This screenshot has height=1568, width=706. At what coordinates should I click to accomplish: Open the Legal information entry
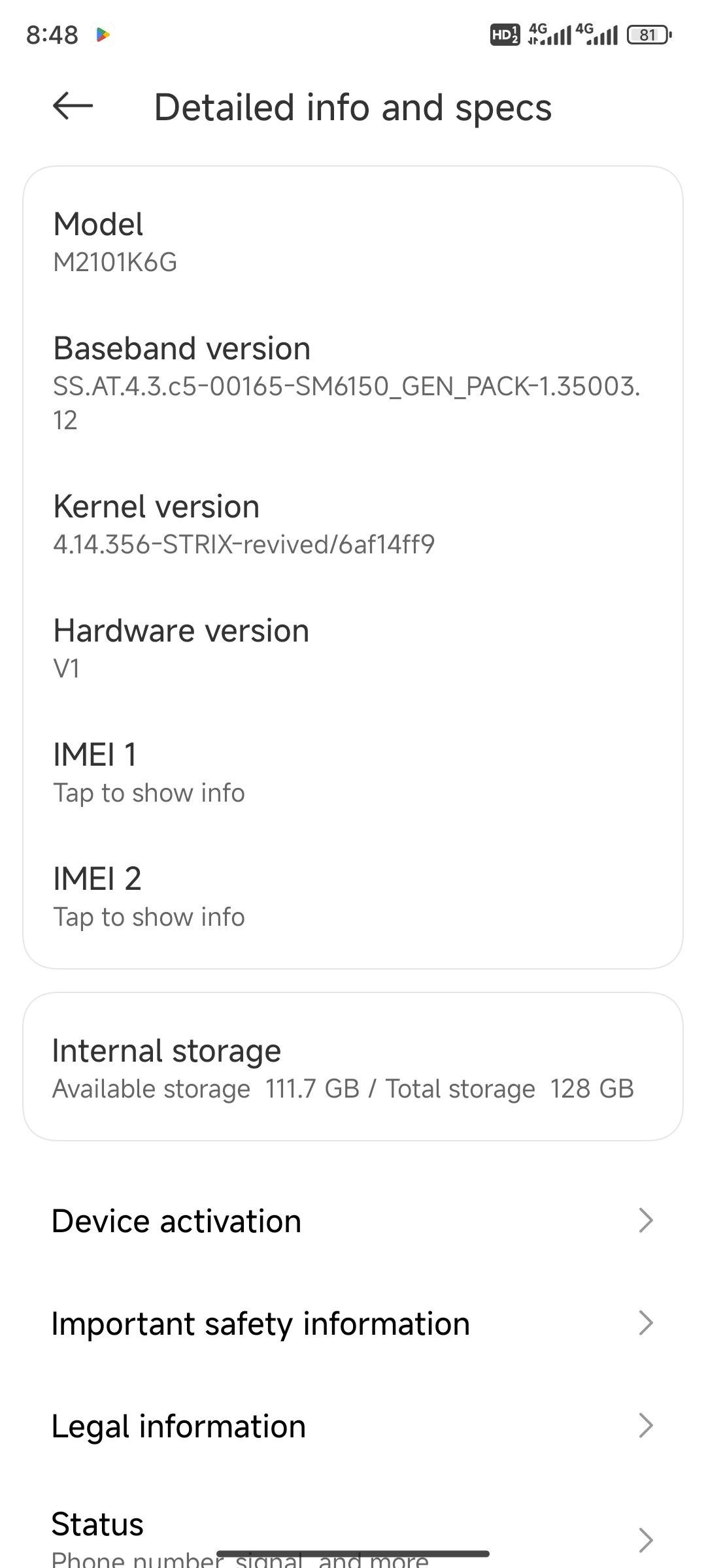353,1426
